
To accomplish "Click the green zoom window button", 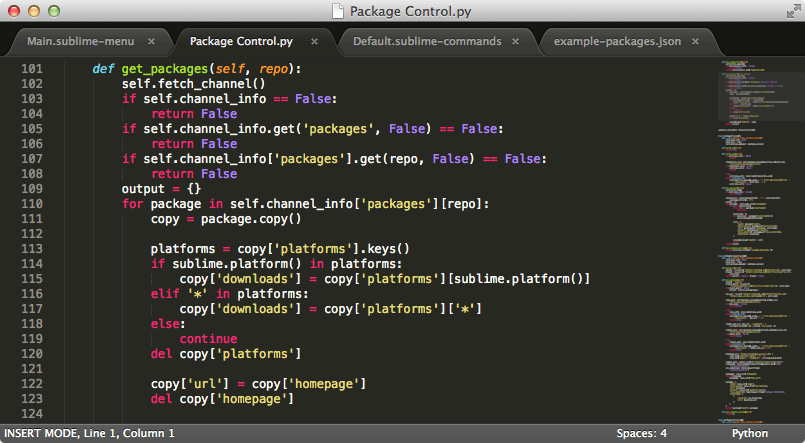I will coord(54,11).
